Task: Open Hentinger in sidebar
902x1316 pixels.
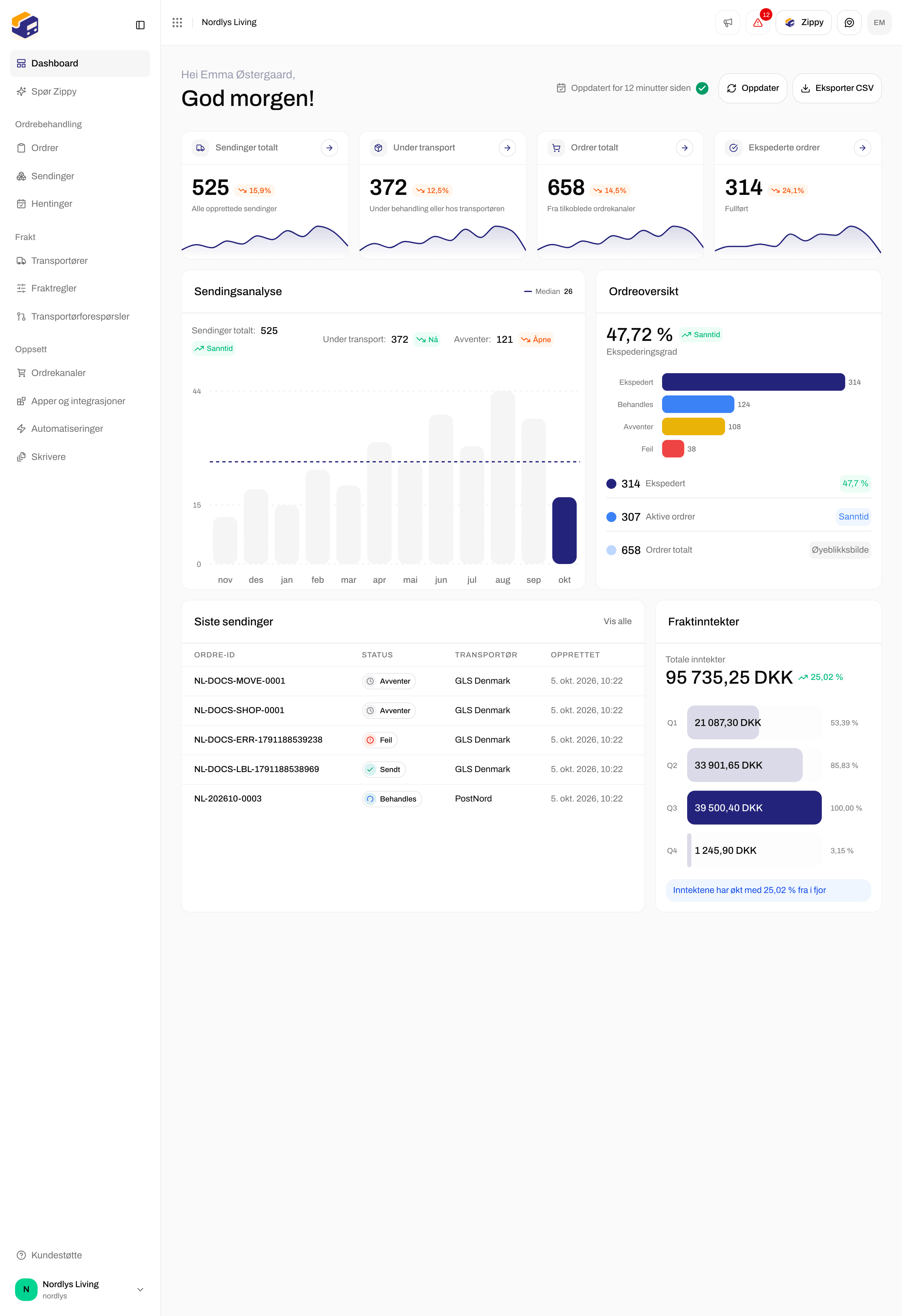Action: click(80, 204)
